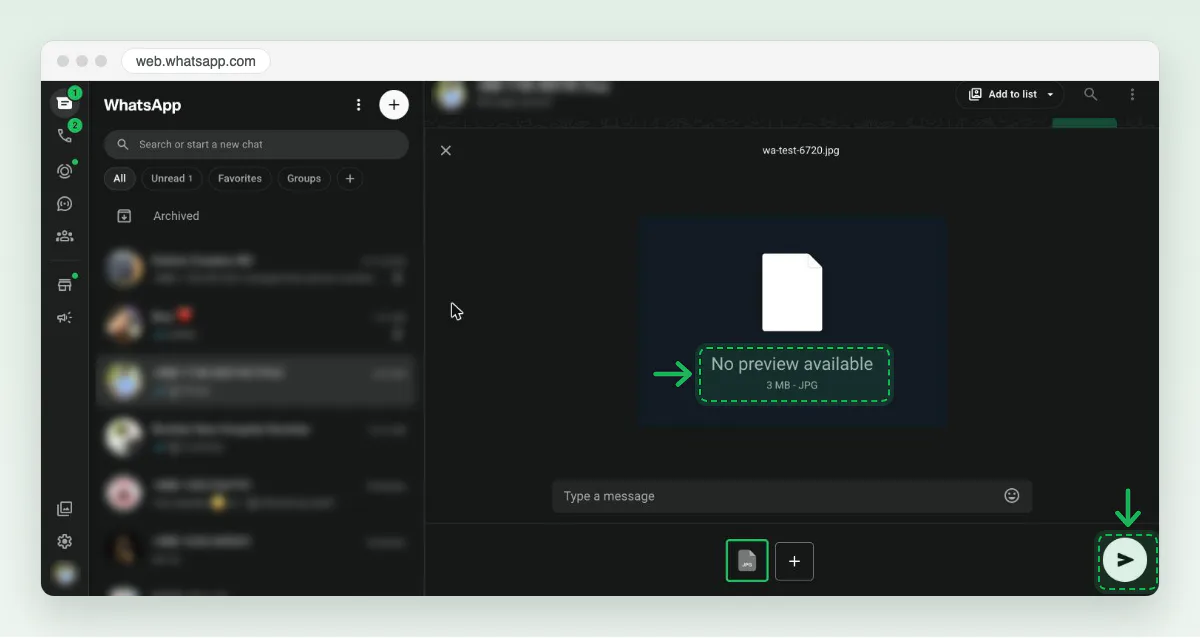This screenshot has height=638, width=1200.
Task: Open Communities from the sidebar
Action: [x=65, y=237]
